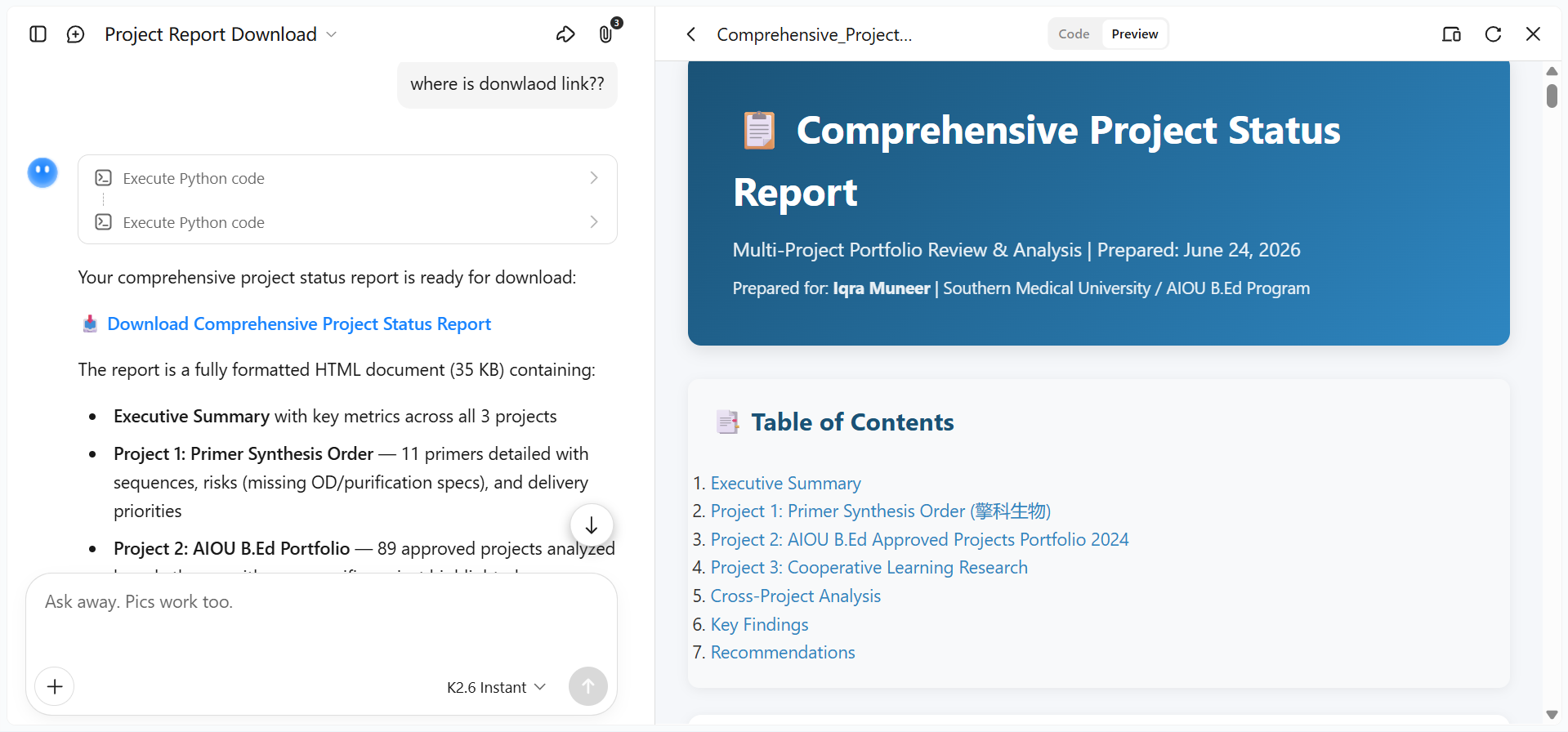Image resolution: width=1568 pixels, height=732 pixels.
Task: Click the share arrow icon
Action: (x=565, y=34)
